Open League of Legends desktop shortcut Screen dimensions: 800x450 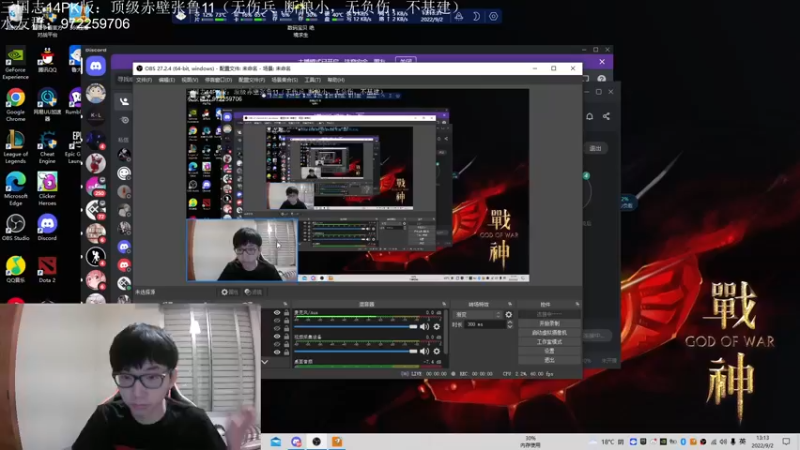(15, 147)
